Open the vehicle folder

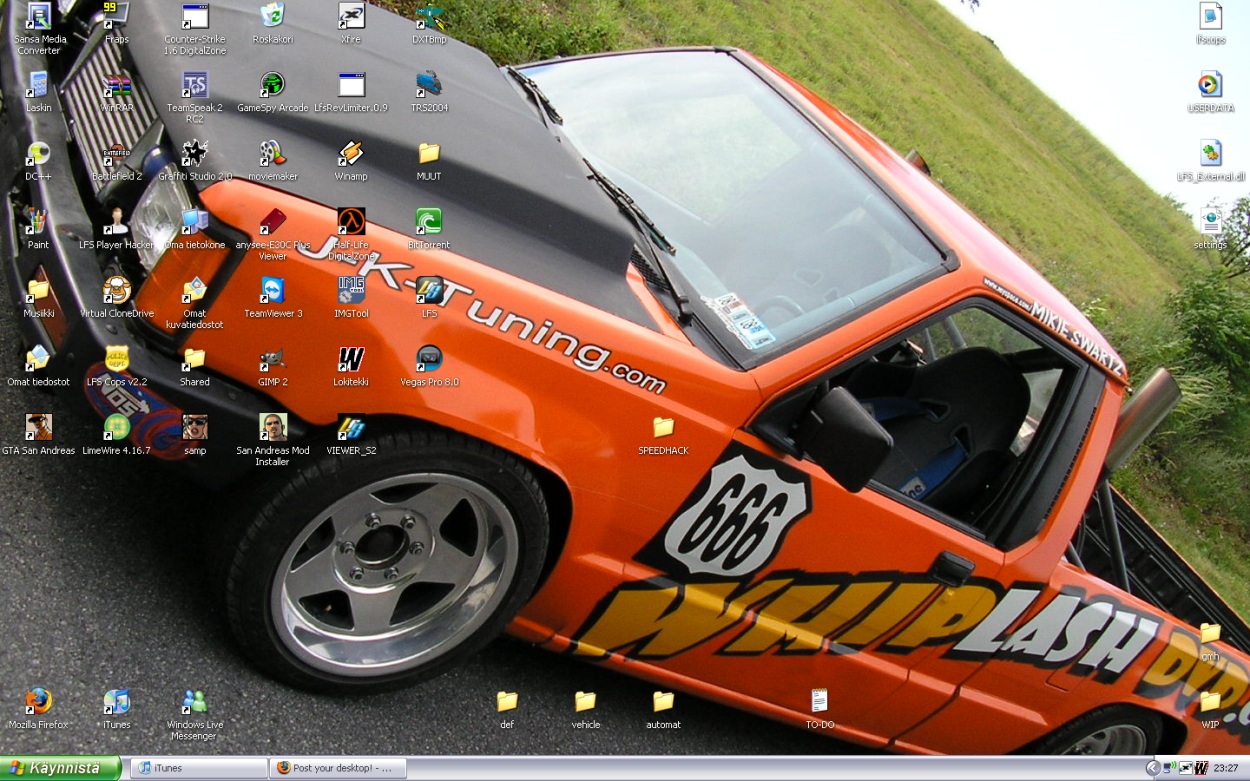(x=585, y=702)
